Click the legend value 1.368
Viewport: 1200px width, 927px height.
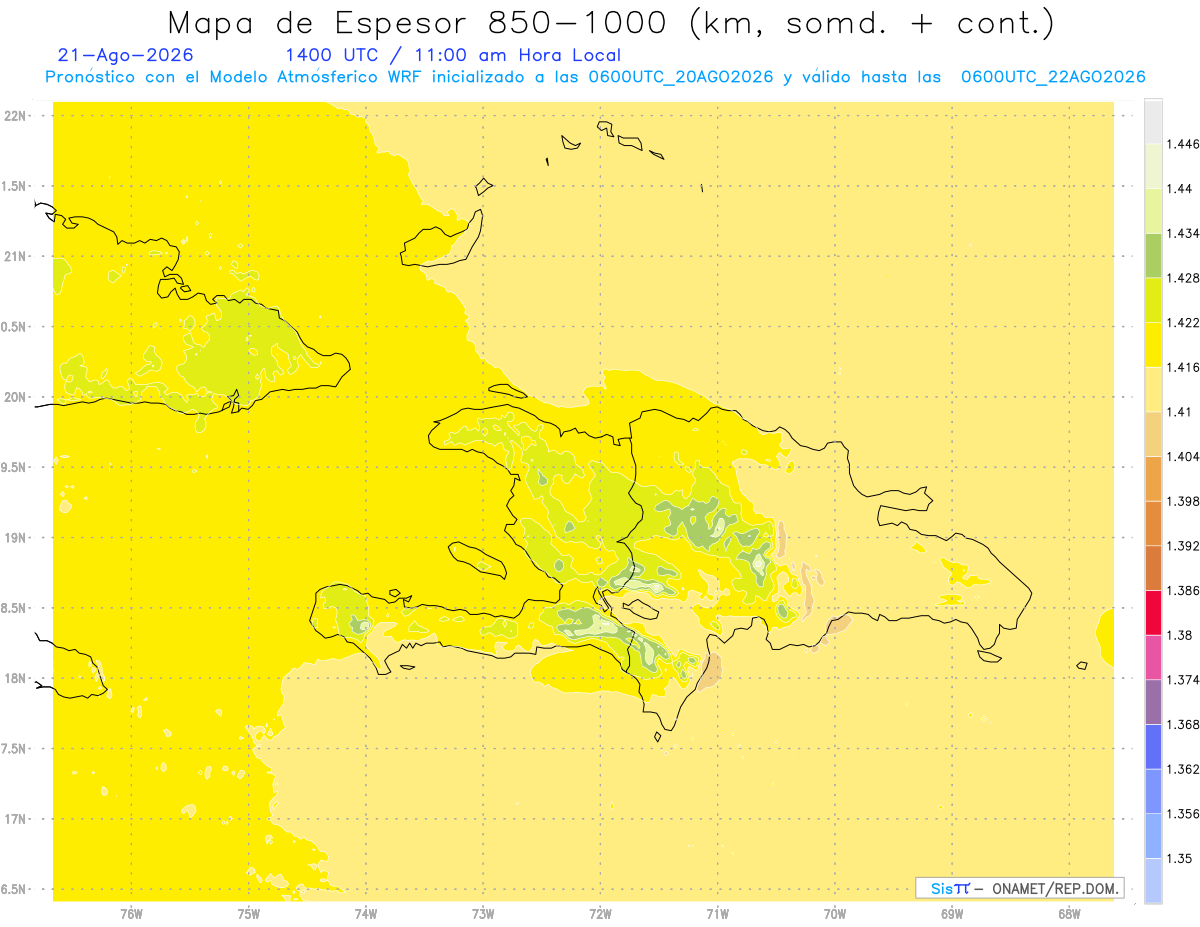1183,725
